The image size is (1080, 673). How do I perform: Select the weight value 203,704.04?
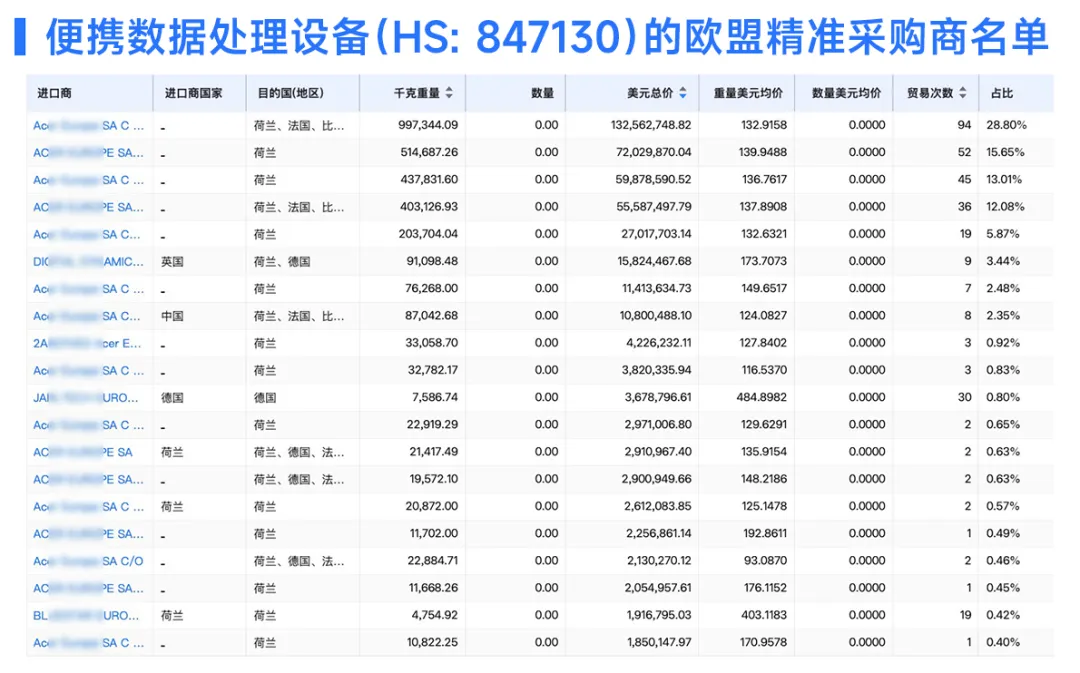click(x=428, y=234)
